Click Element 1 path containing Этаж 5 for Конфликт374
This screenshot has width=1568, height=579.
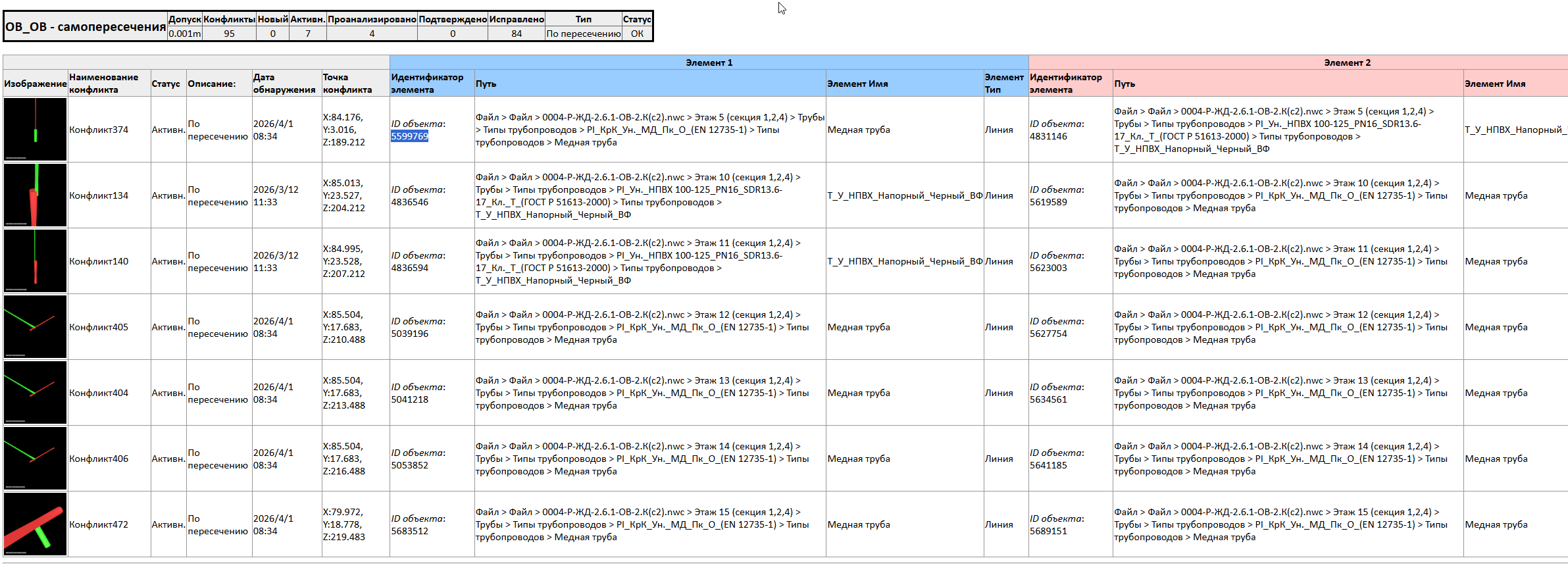[650, 130]
